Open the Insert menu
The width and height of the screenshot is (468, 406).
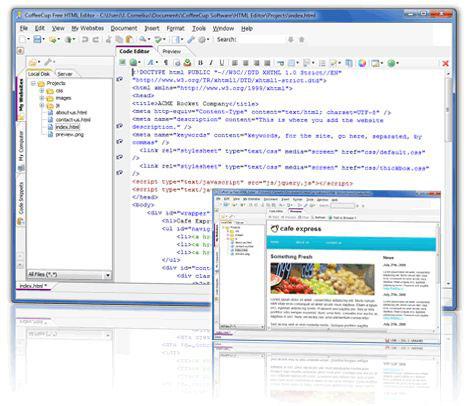(152, 29)
